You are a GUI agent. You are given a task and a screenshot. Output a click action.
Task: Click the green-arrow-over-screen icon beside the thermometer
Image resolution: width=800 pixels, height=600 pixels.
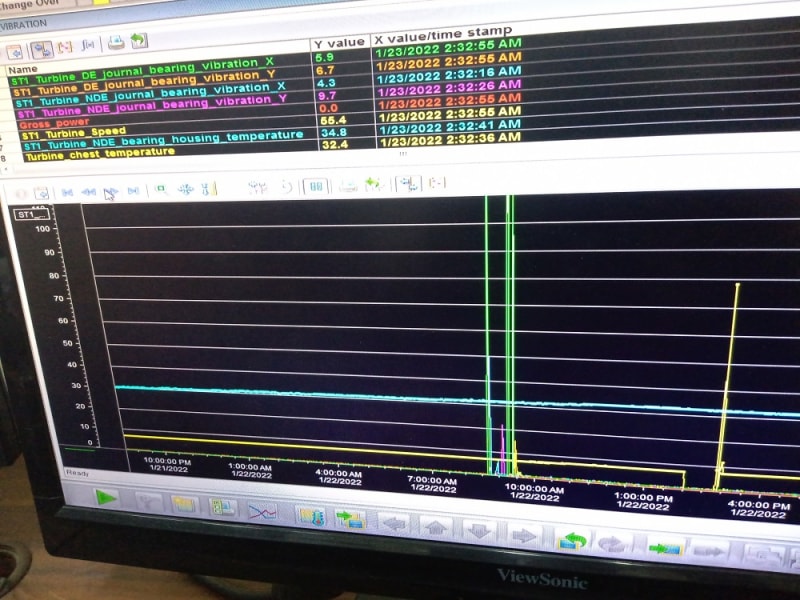point(352,520)
